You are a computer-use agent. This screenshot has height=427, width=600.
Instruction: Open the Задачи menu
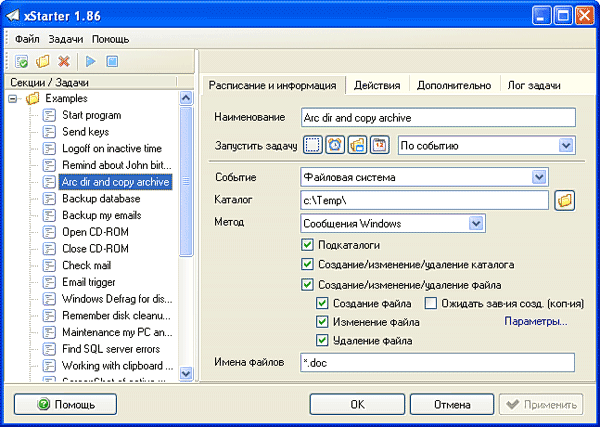[x=66, y=39]
